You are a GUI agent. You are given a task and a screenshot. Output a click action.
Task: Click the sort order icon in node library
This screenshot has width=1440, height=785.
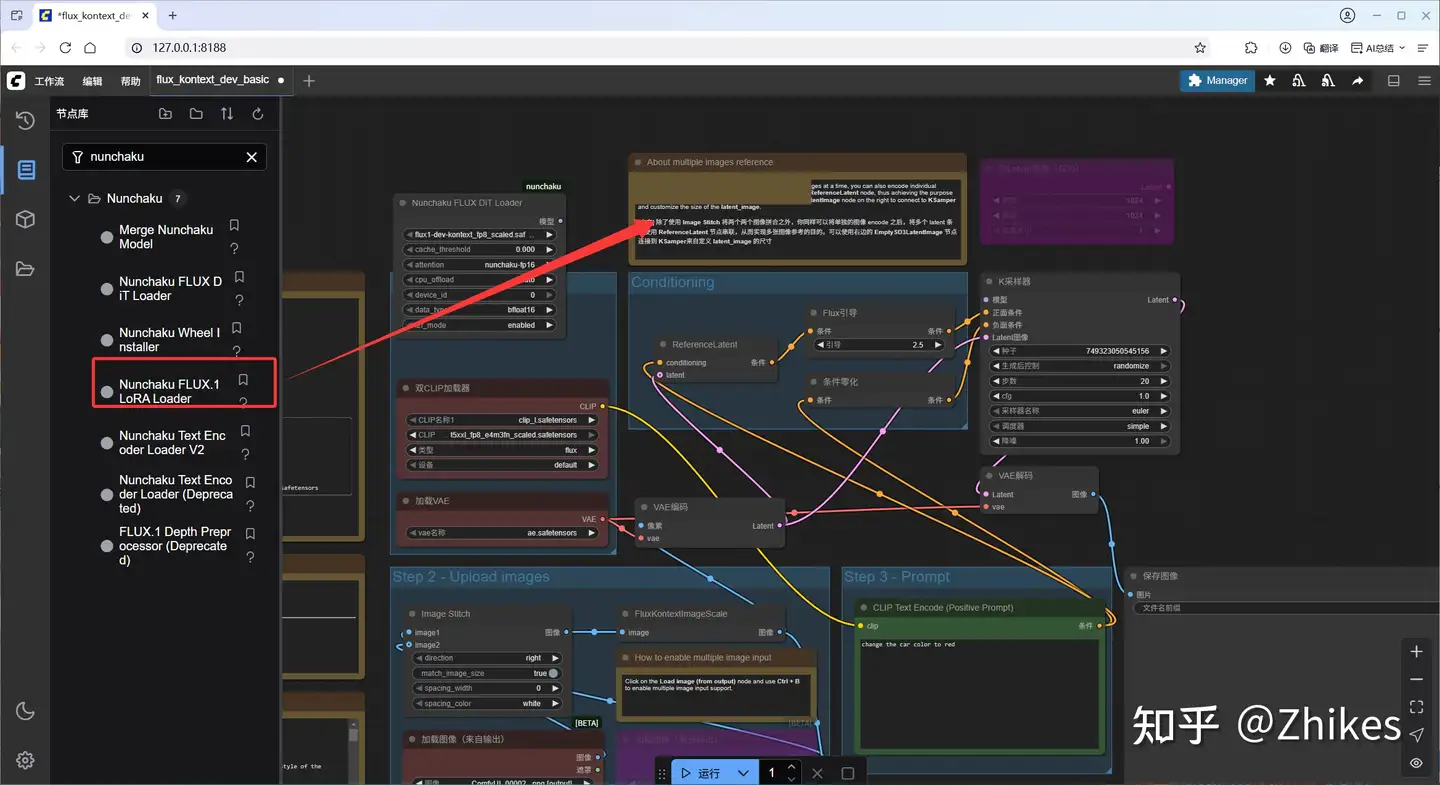point(227,114)
